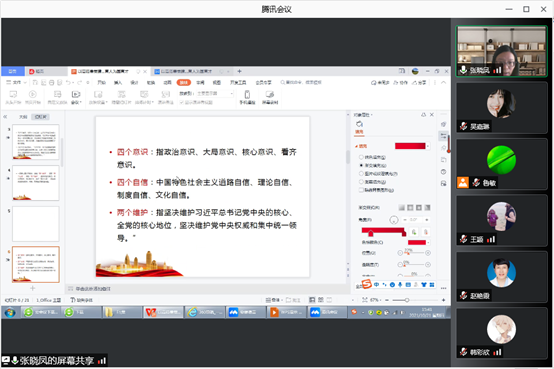Click muted microphone icon next to 王顺
Screen dimensions: 554x369
(464, 239)
